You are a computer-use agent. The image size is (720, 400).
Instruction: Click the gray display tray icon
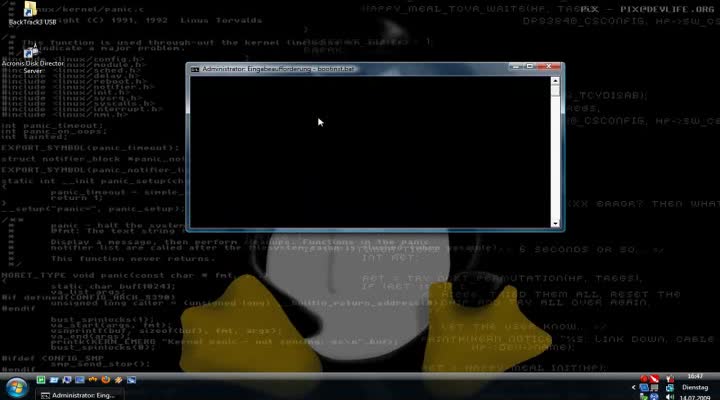tap(654, 388)
